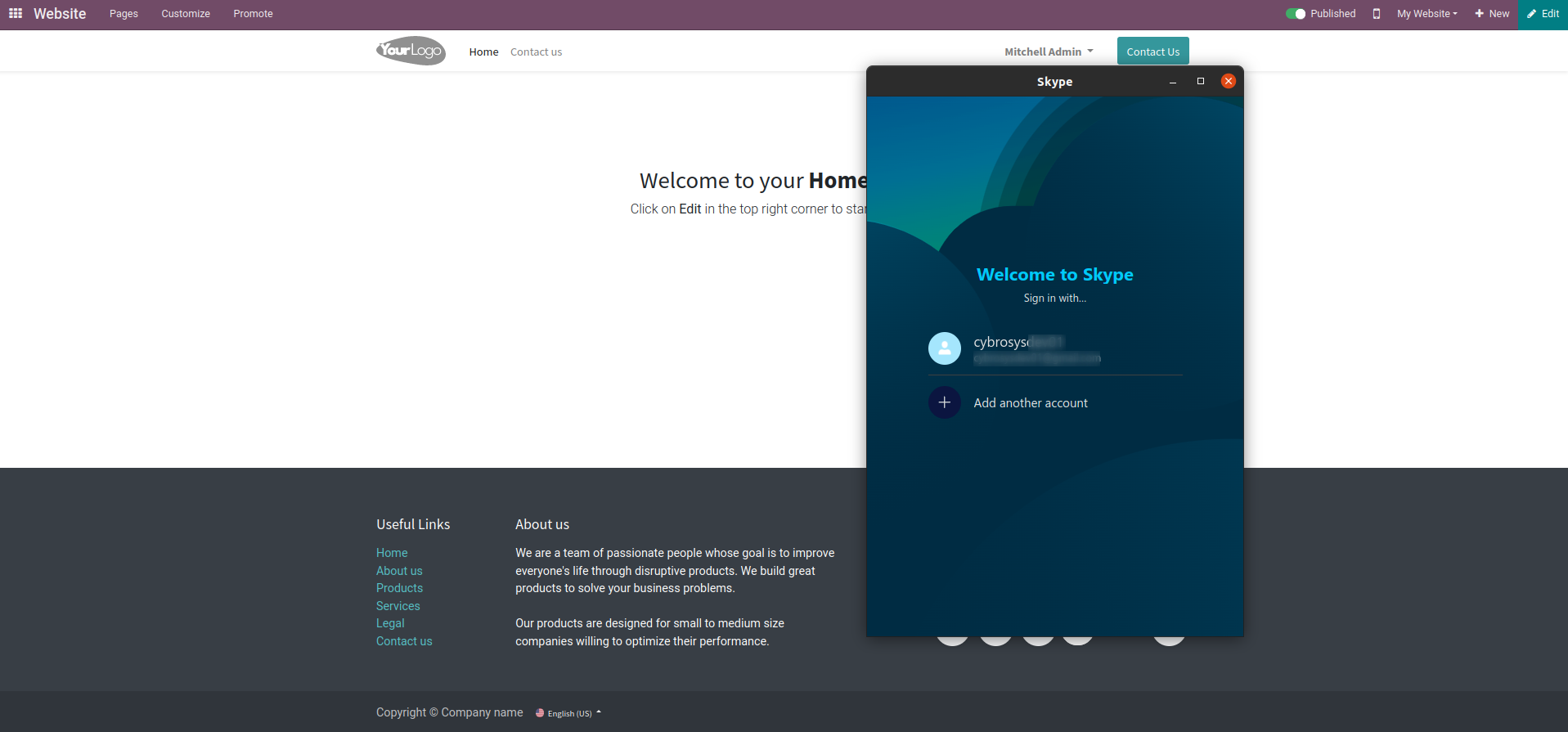Click the teal Contact Us button
The image size is (1568, 732).
tap(1153, 52)
